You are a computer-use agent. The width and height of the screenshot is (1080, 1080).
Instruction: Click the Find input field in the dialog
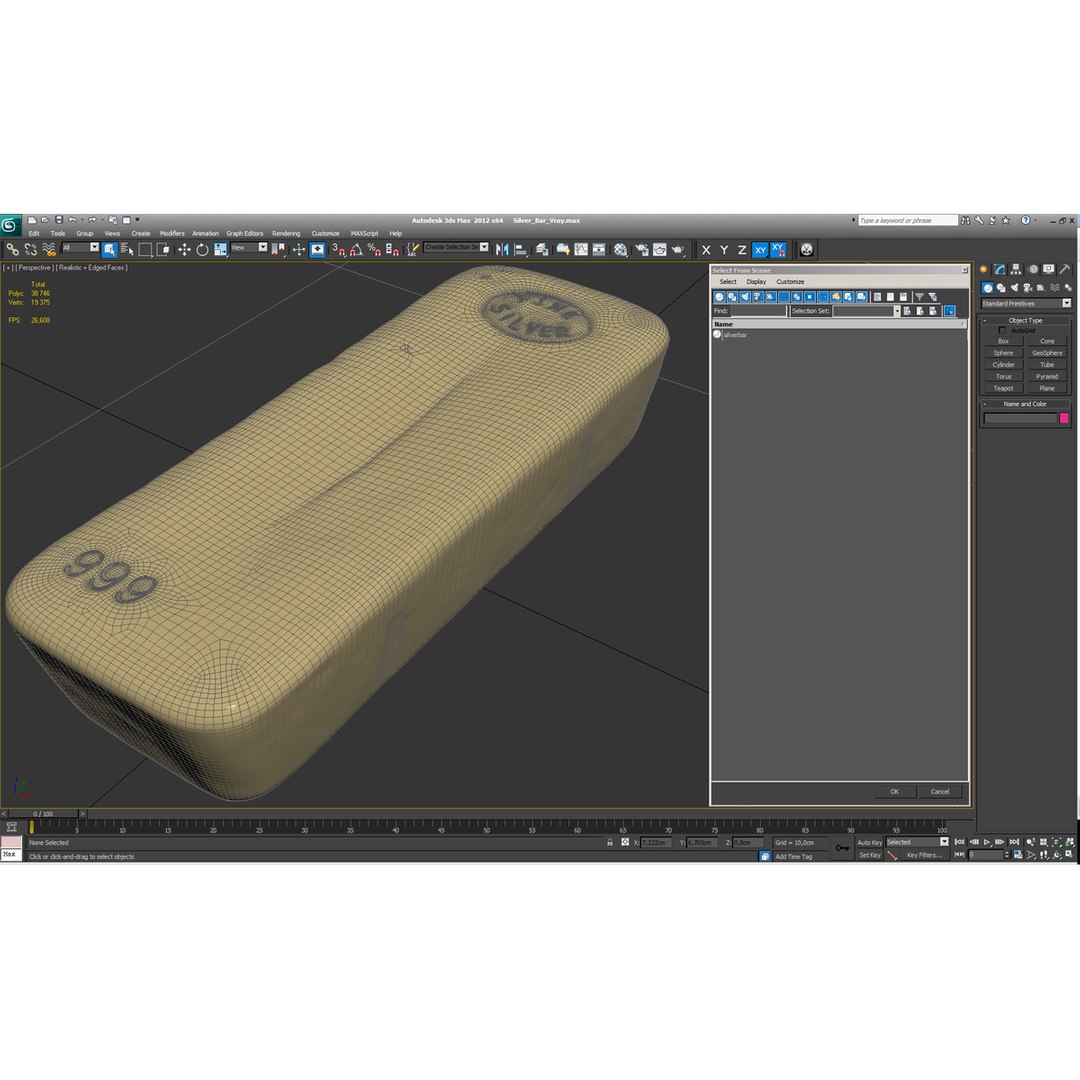758,311
